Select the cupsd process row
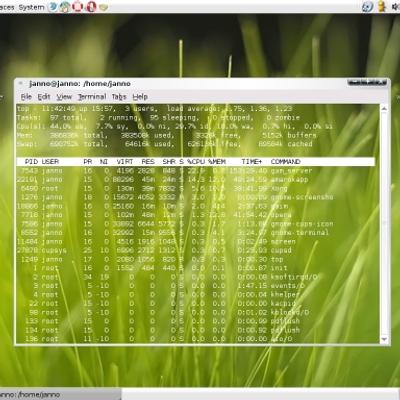The height and width of the screenshot is (400, 400). [196, 250]
